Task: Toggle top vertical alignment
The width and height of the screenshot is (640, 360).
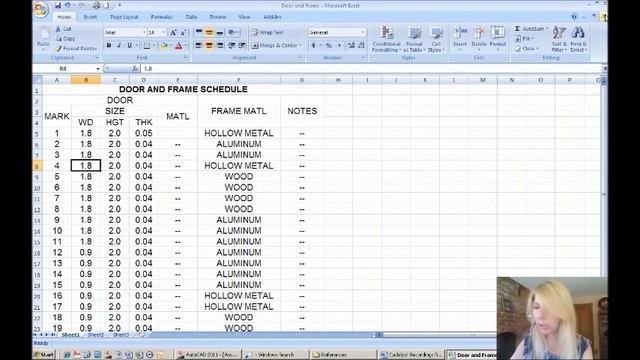Action: 199,32
